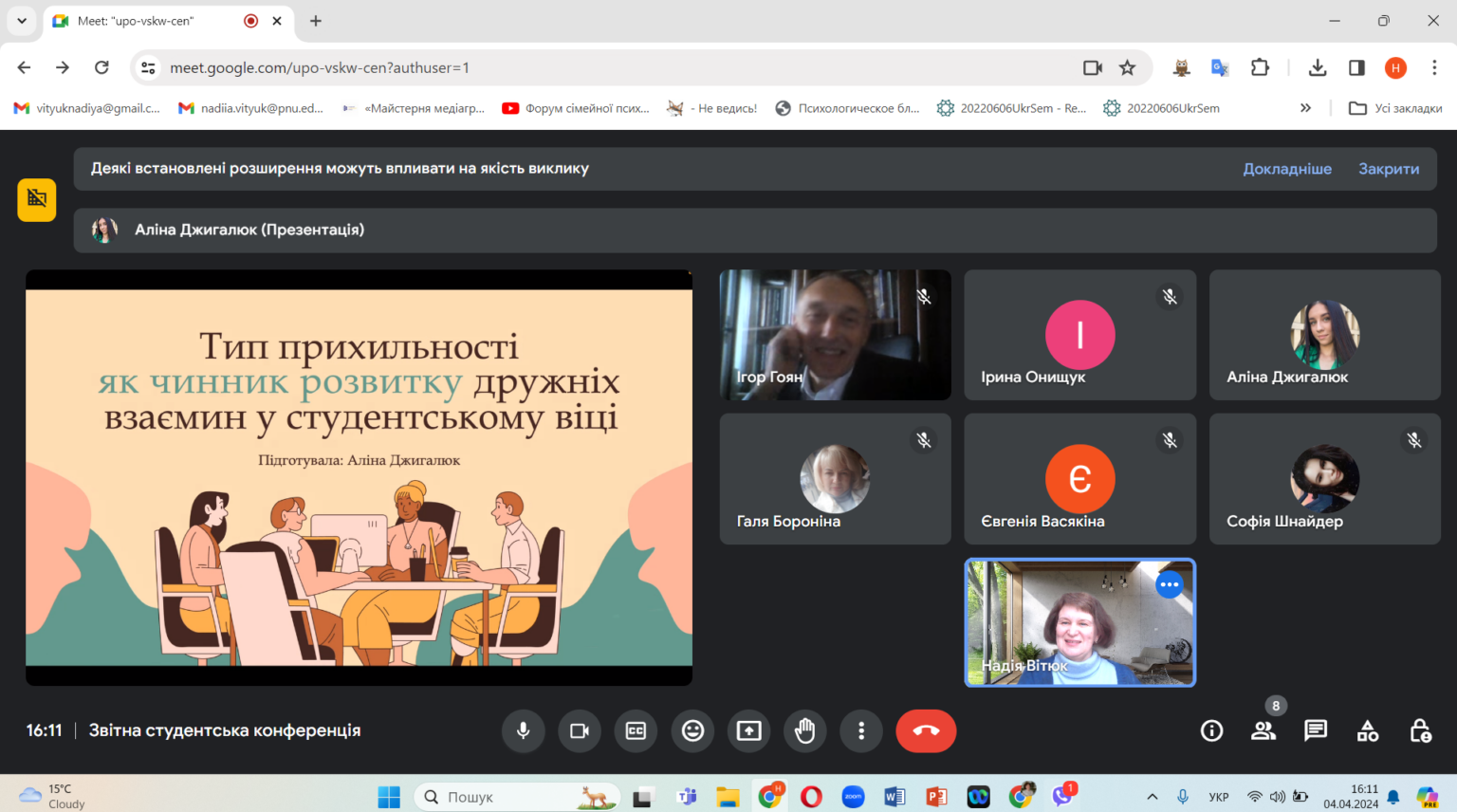Click the present screen button
Viewport: 1457px width, 812px height.
[x=748, y=730]
